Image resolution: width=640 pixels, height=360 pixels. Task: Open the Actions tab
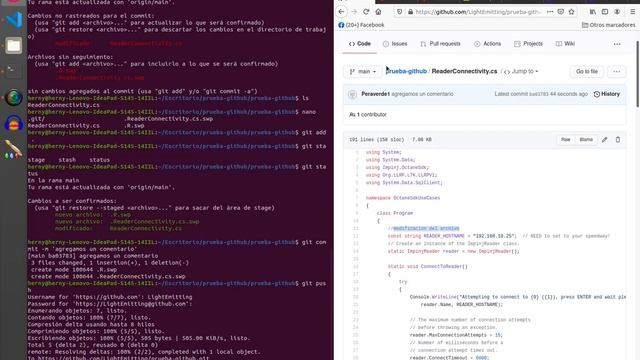point(487,44)
